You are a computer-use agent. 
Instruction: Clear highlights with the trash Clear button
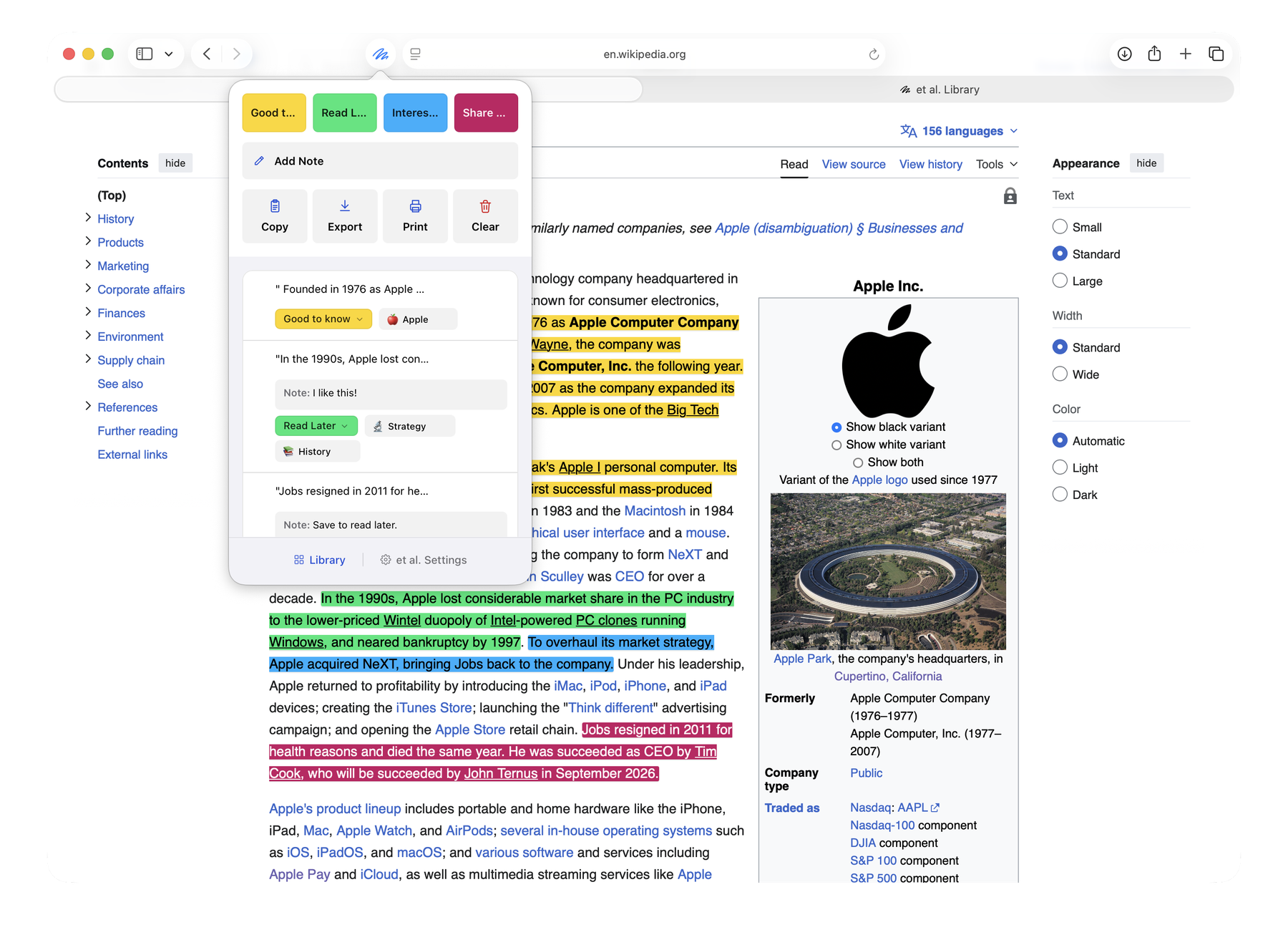pos(485,216)
